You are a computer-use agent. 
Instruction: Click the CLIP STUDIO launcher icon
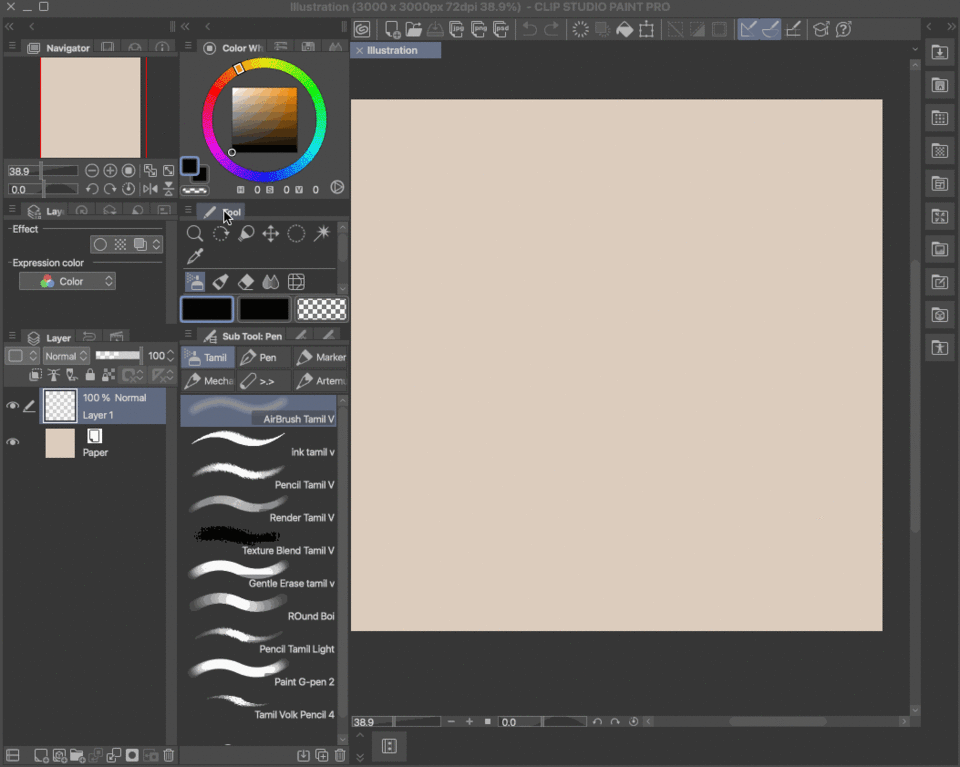[x=361, y=29]
